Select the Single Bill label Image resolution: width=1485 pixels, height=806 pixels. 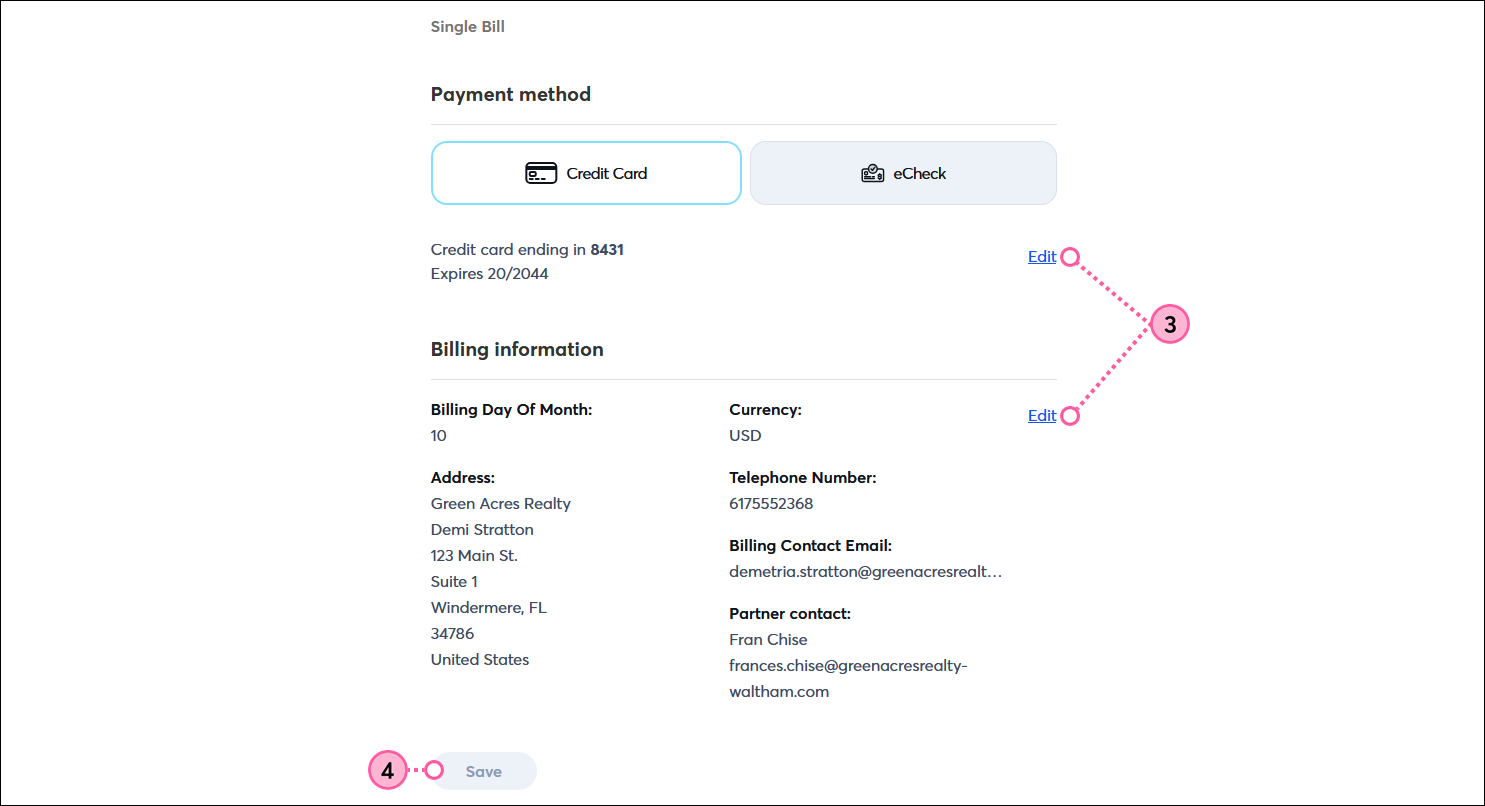[467, 26]
